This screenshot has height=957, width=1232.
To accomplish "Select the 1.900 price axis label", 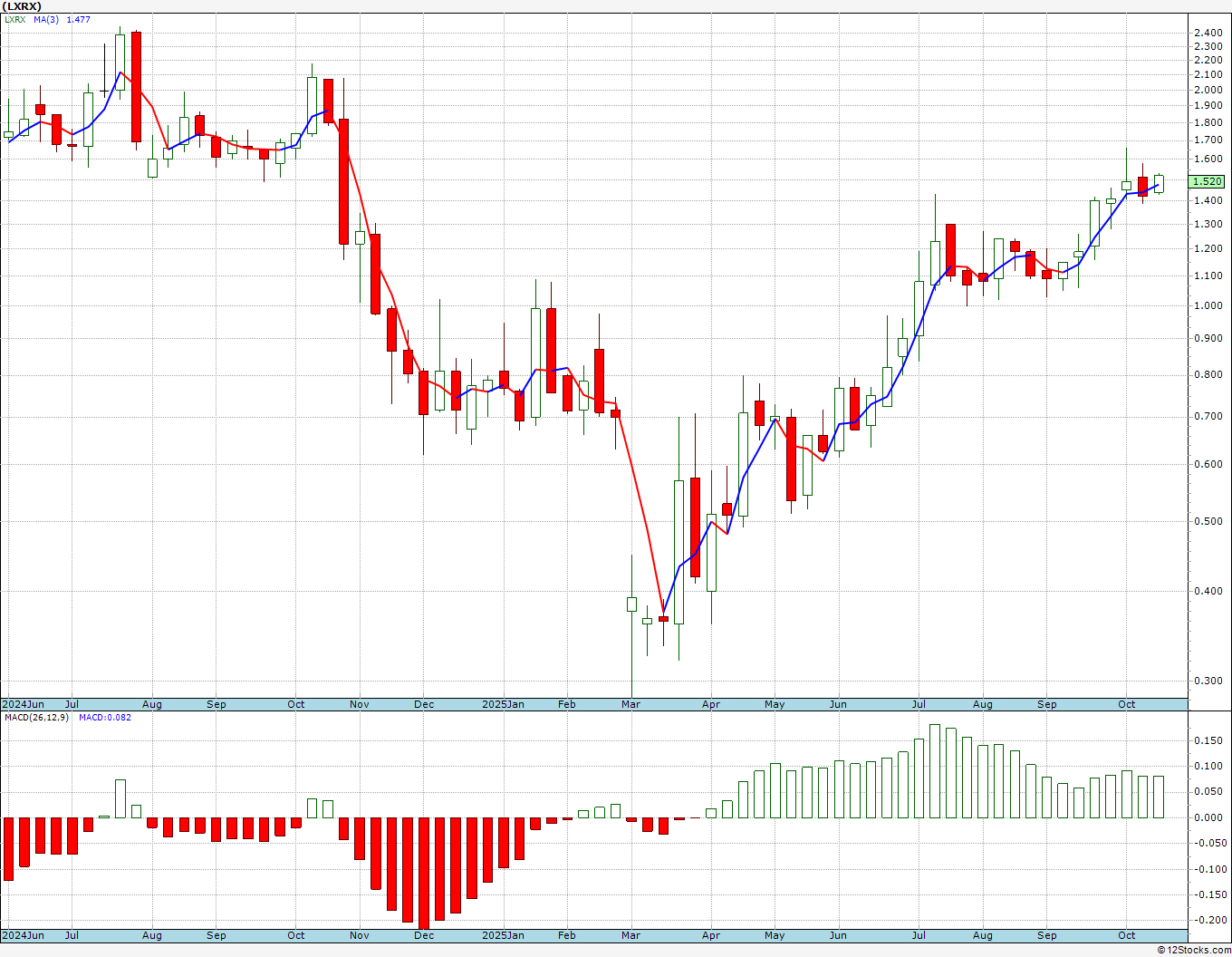I will click(1208, 105).
